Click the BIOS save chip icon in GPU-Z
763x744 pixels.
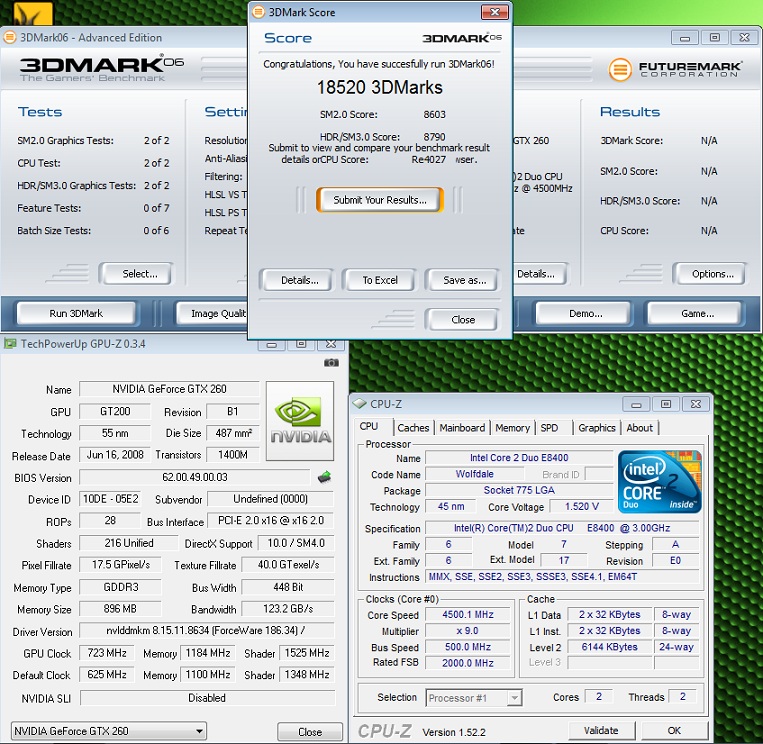pos(324,477)
